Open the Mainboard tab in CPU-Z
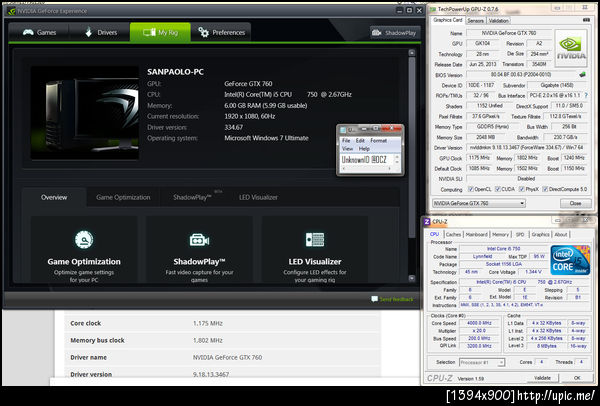Image resolution: width=600 pixels, height=406 pixels. tap(476, 235)
